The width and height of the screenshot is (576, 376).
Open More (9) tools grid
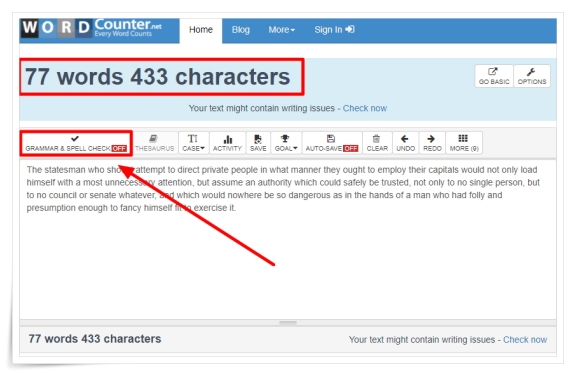pos(464,143)
